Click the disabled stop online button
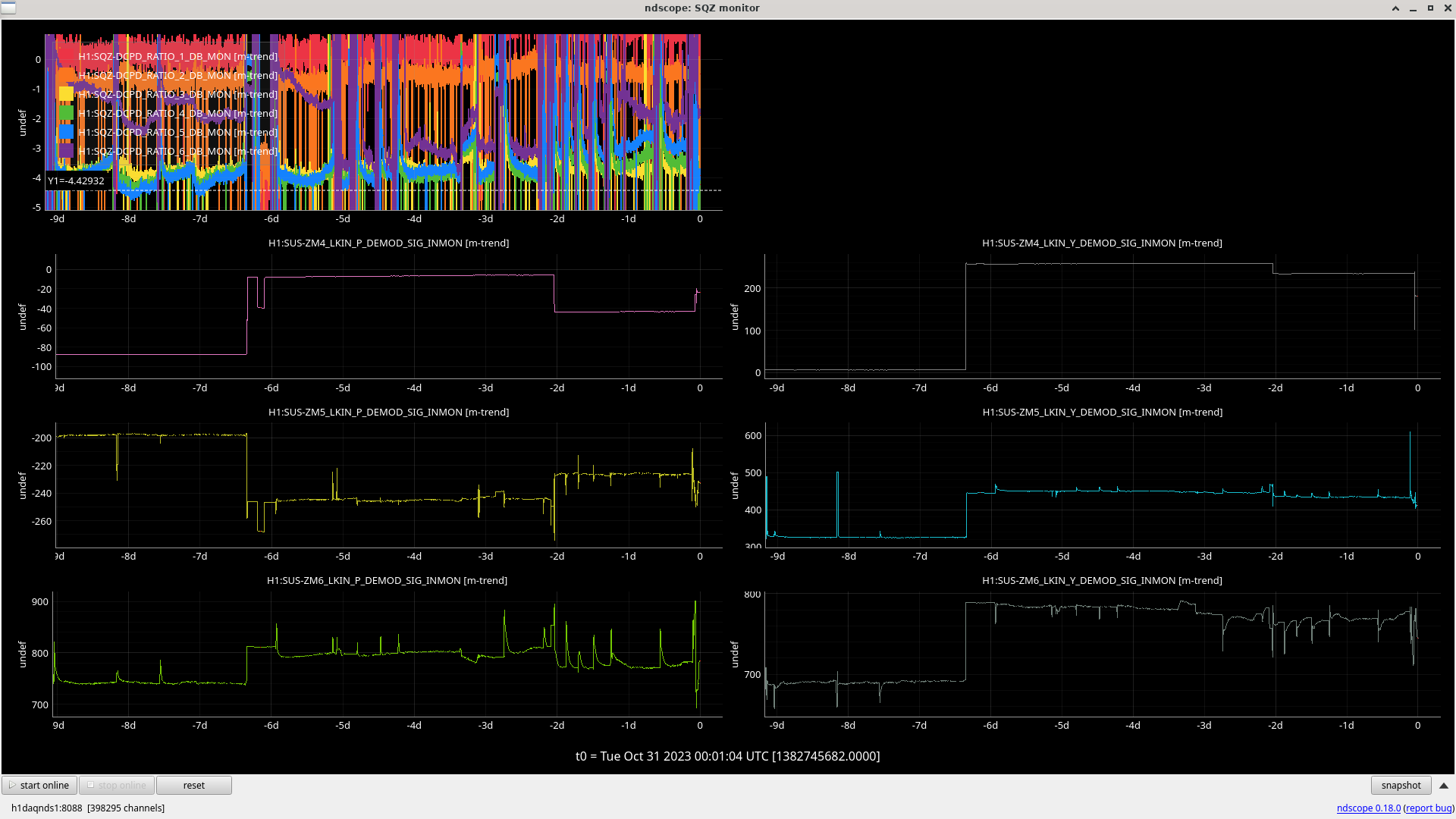The image size is (1456, 819). coord(117,785)
